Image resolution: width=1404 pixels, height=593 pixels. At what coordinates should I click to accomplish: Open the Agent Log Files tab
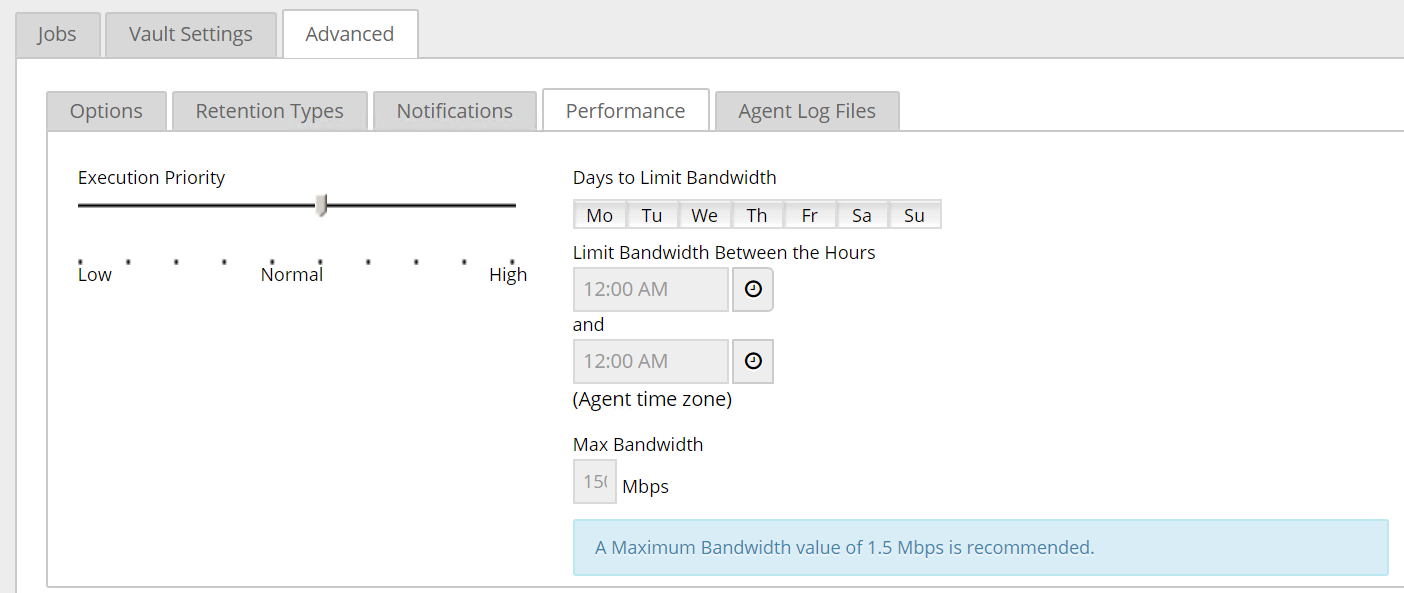click(806, 110)
